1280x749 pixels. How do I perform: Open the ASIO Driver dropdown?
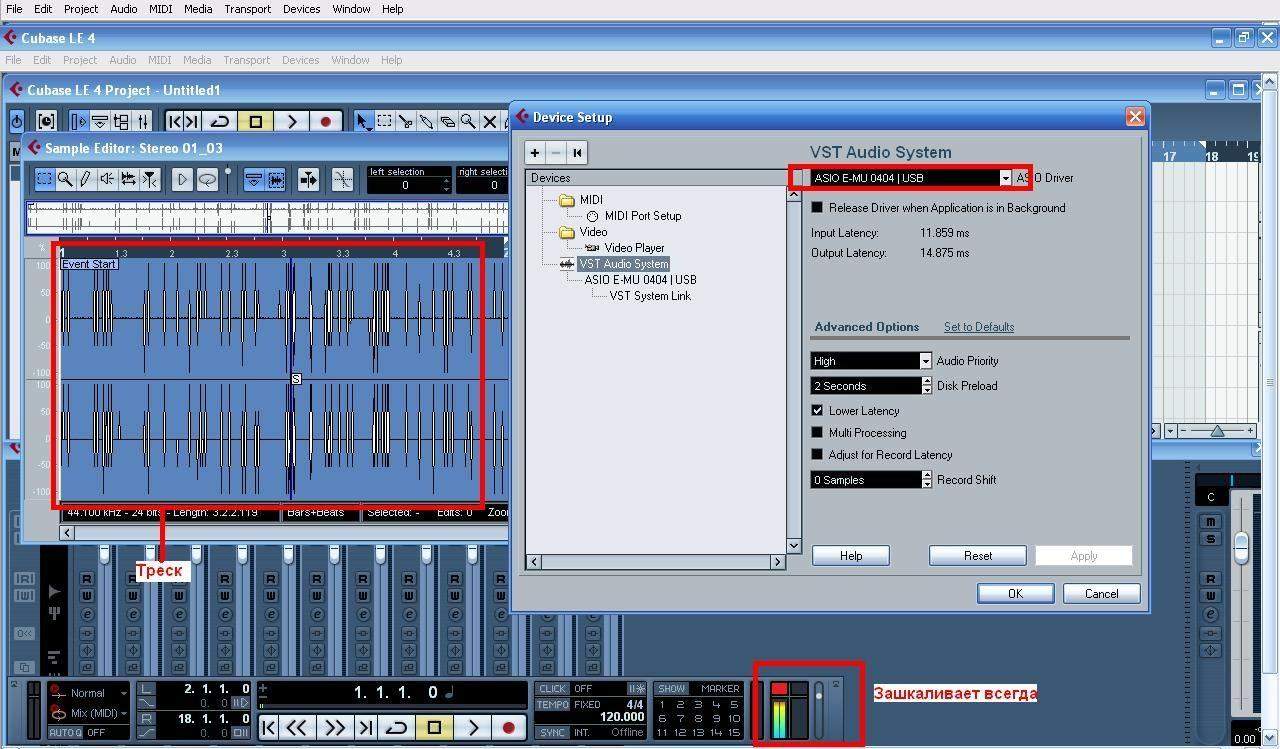pos(1005,178)
